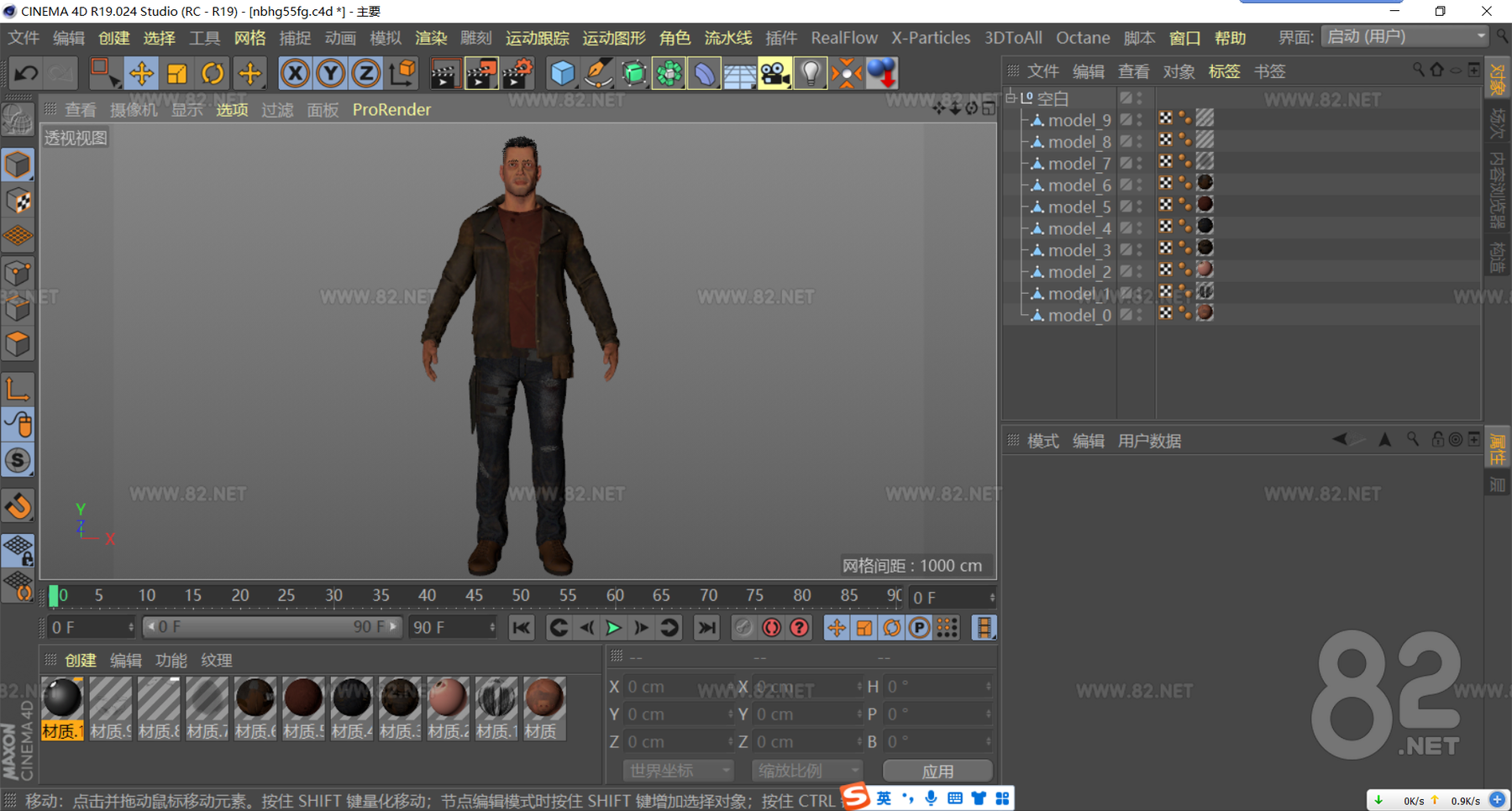Image resolution: width=1512 pixels, height=811 pixels.
Task: Open the 世界坐标 coordinate dropdown
Action: tap(676, 770)
